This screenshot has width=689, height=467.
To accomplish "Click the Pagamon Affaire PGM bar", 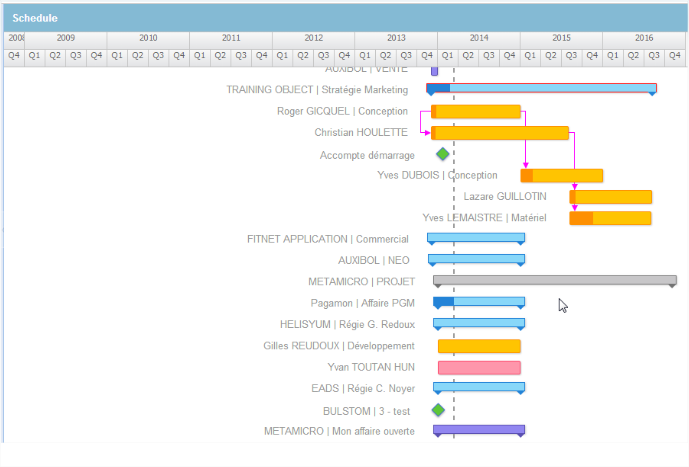I will tap(478, 302).
